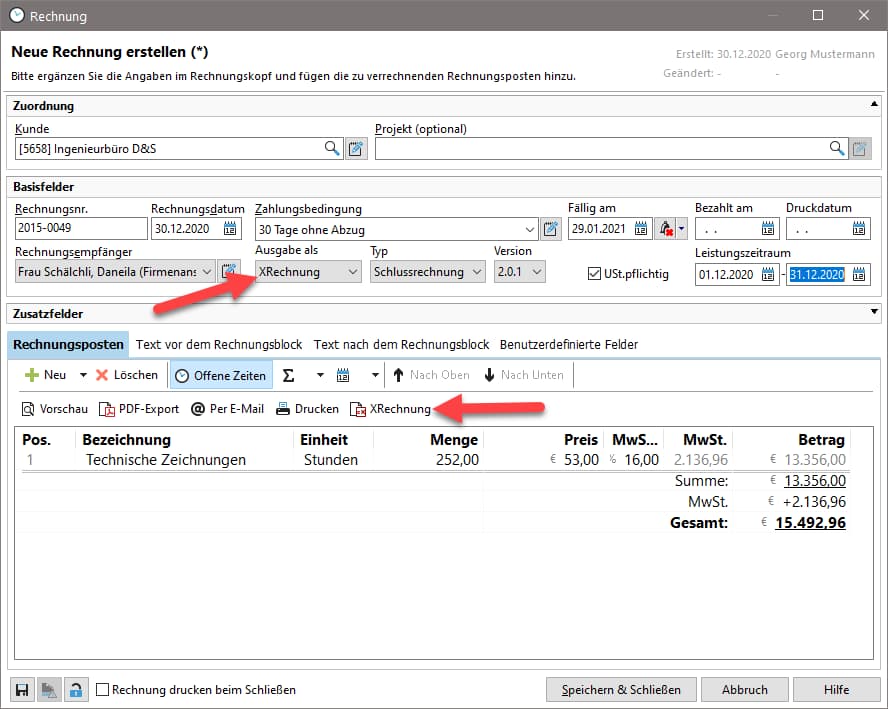Click the sigma sum icon
This screenshot has height=709, width=888.
[288, 375]
